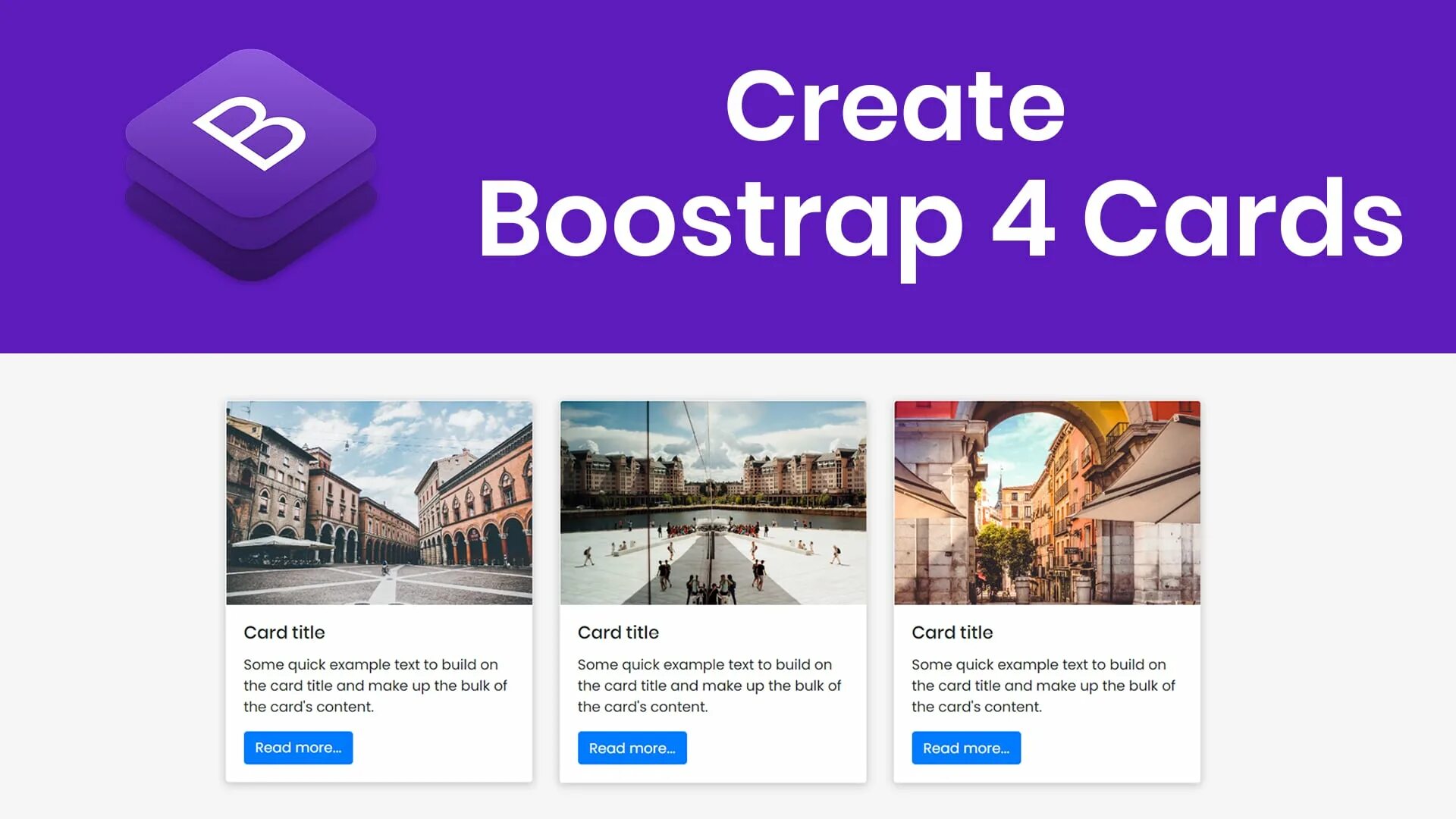Click the first card's Read more button

298,748
